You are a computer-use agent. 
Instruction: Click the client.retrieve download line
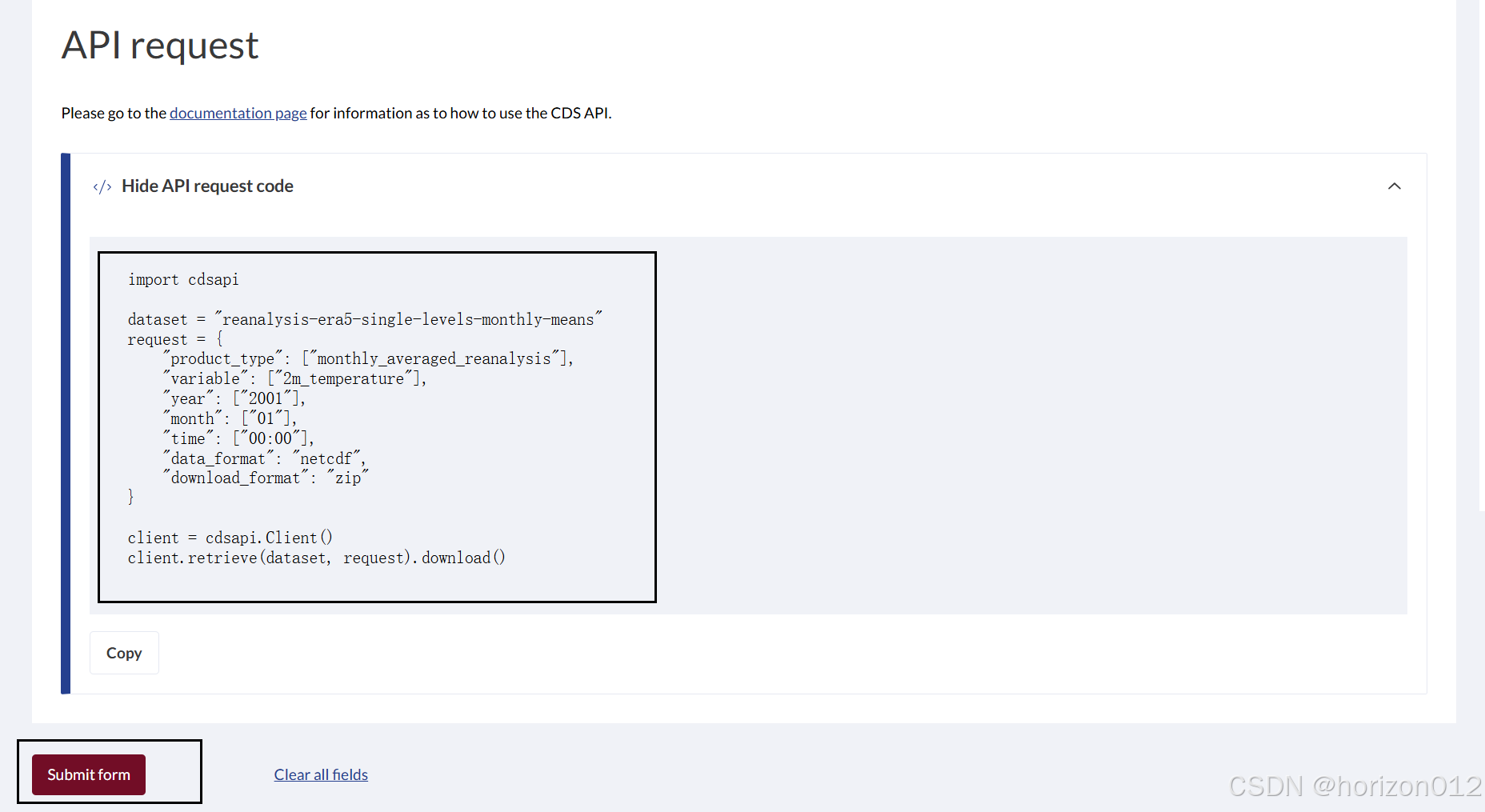(316, 558)
